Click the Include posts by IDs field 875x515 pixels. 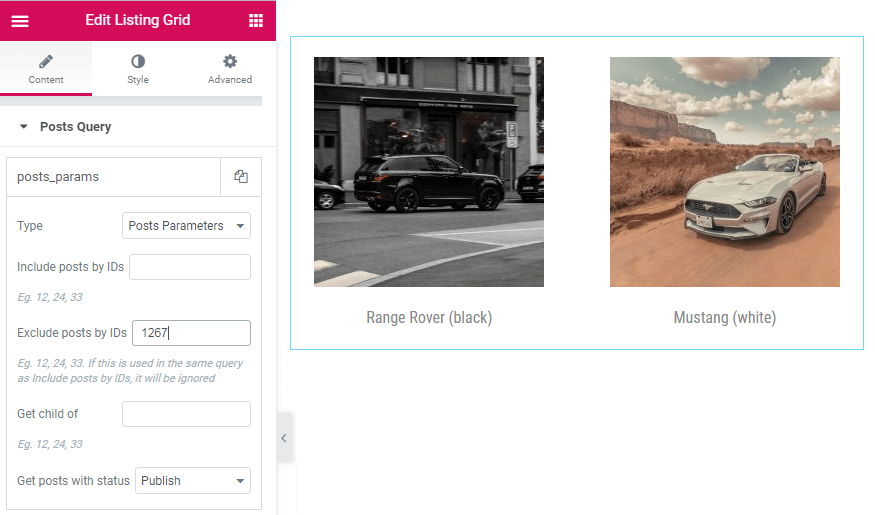pos(190,267)
